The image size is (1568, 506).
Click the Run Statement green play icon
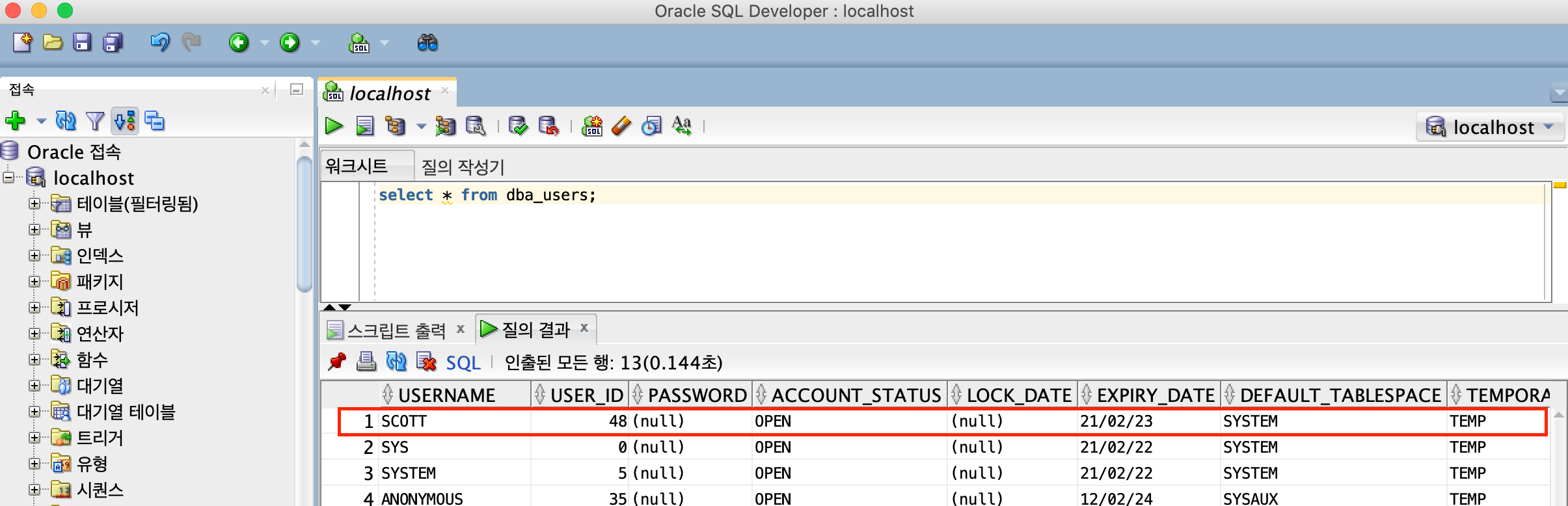[334, 126]
